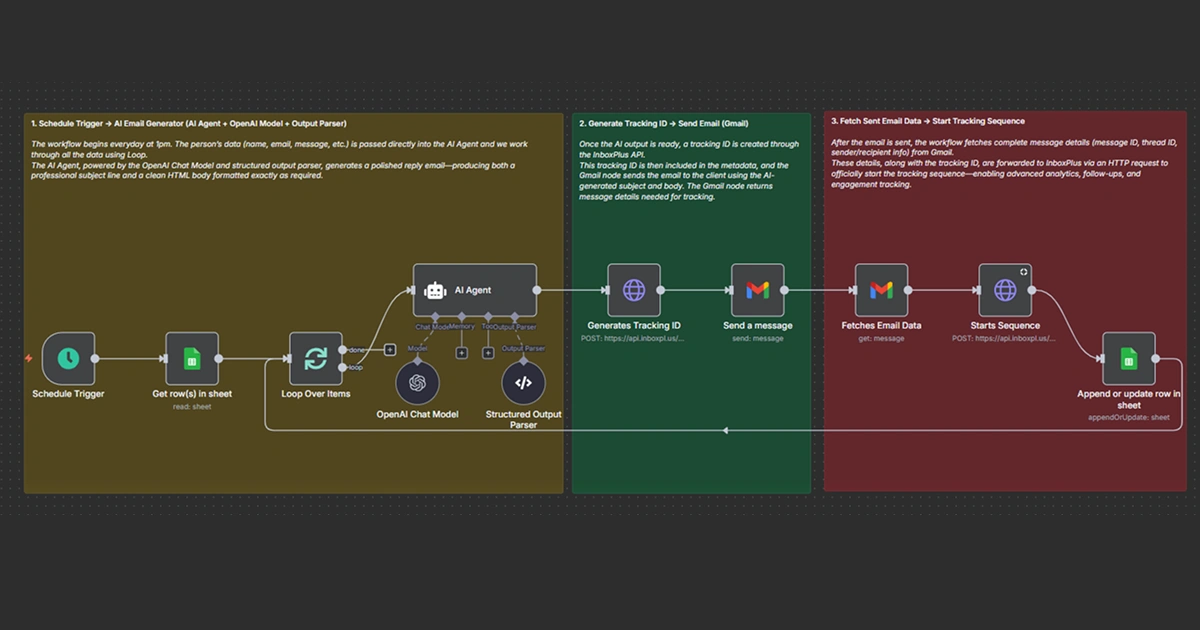The height and width of the screenshot is (630, 1200).
Task: Click the plus button under the Tool connector
Action: tap(488, 352)
